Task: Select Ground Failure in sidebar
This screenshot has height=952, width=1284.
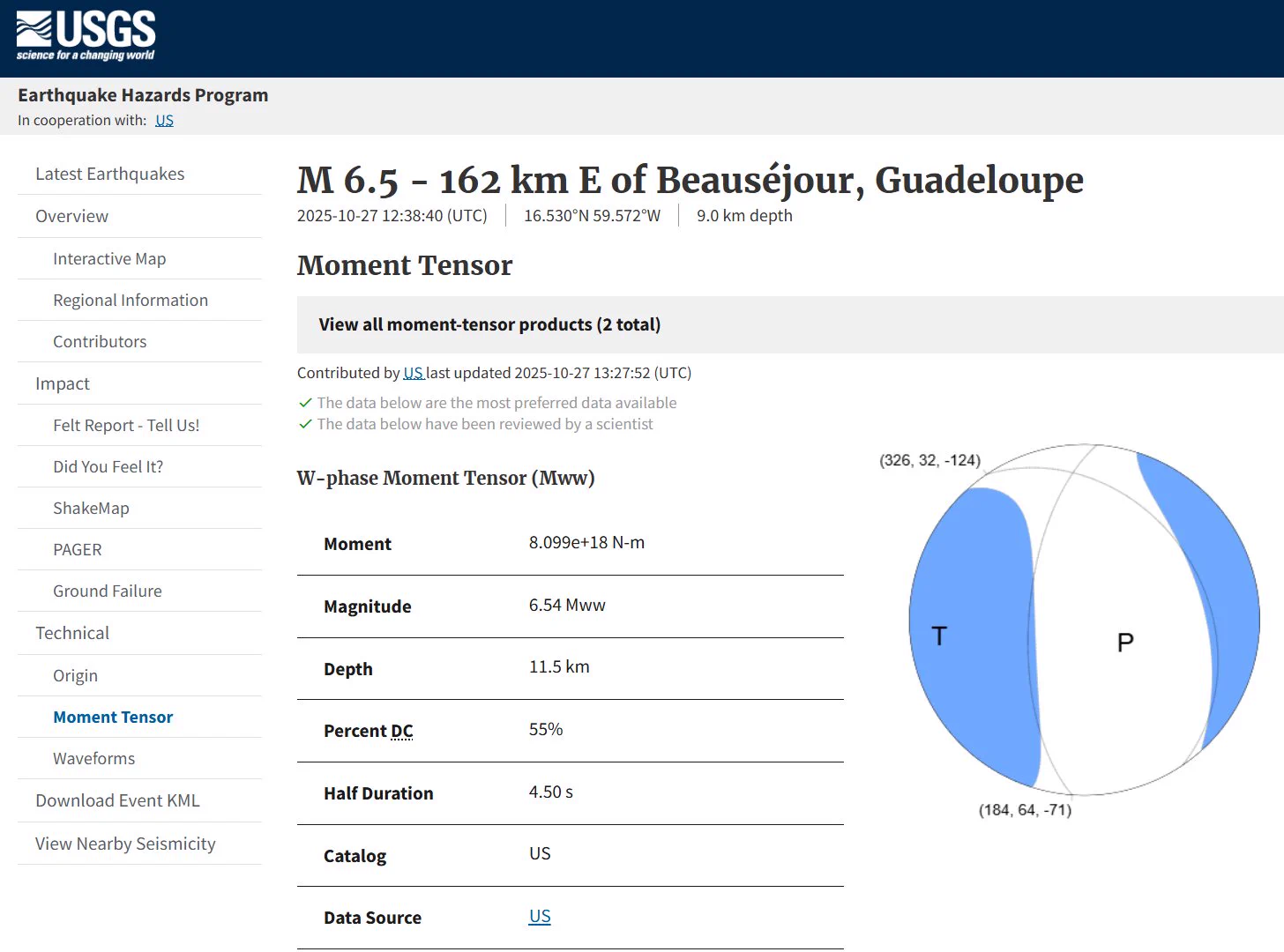Action: (x=108, y=591)
